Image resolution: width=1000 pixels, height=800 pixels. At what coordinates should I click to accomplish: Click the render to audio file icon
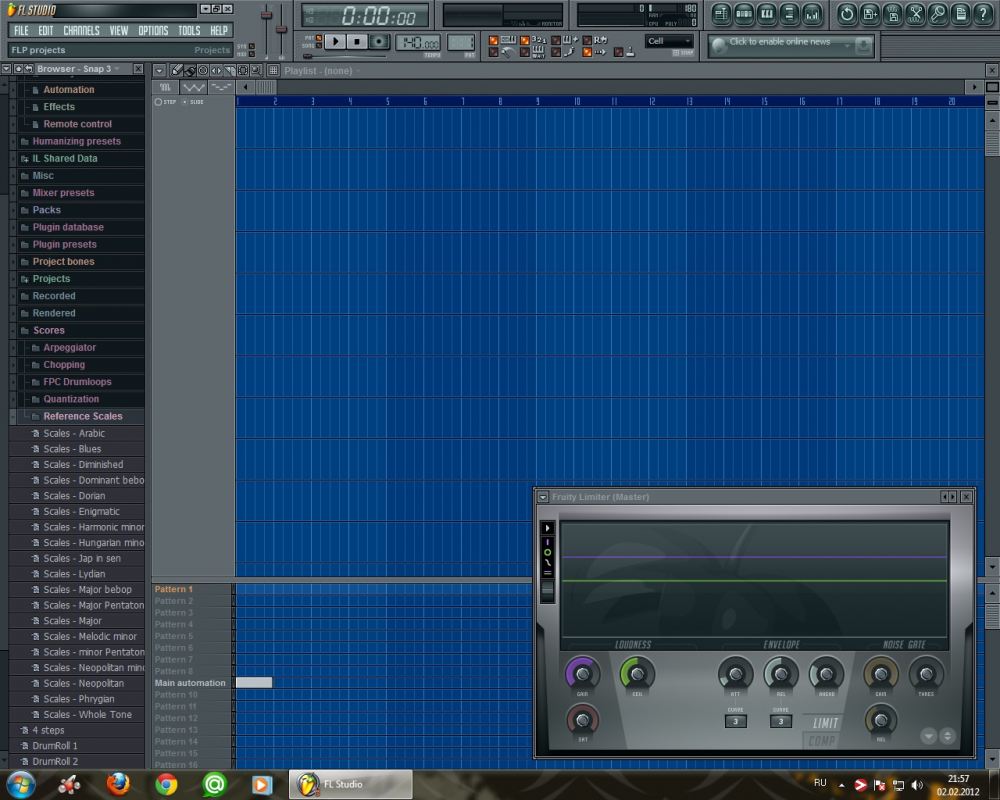(893, 14)
